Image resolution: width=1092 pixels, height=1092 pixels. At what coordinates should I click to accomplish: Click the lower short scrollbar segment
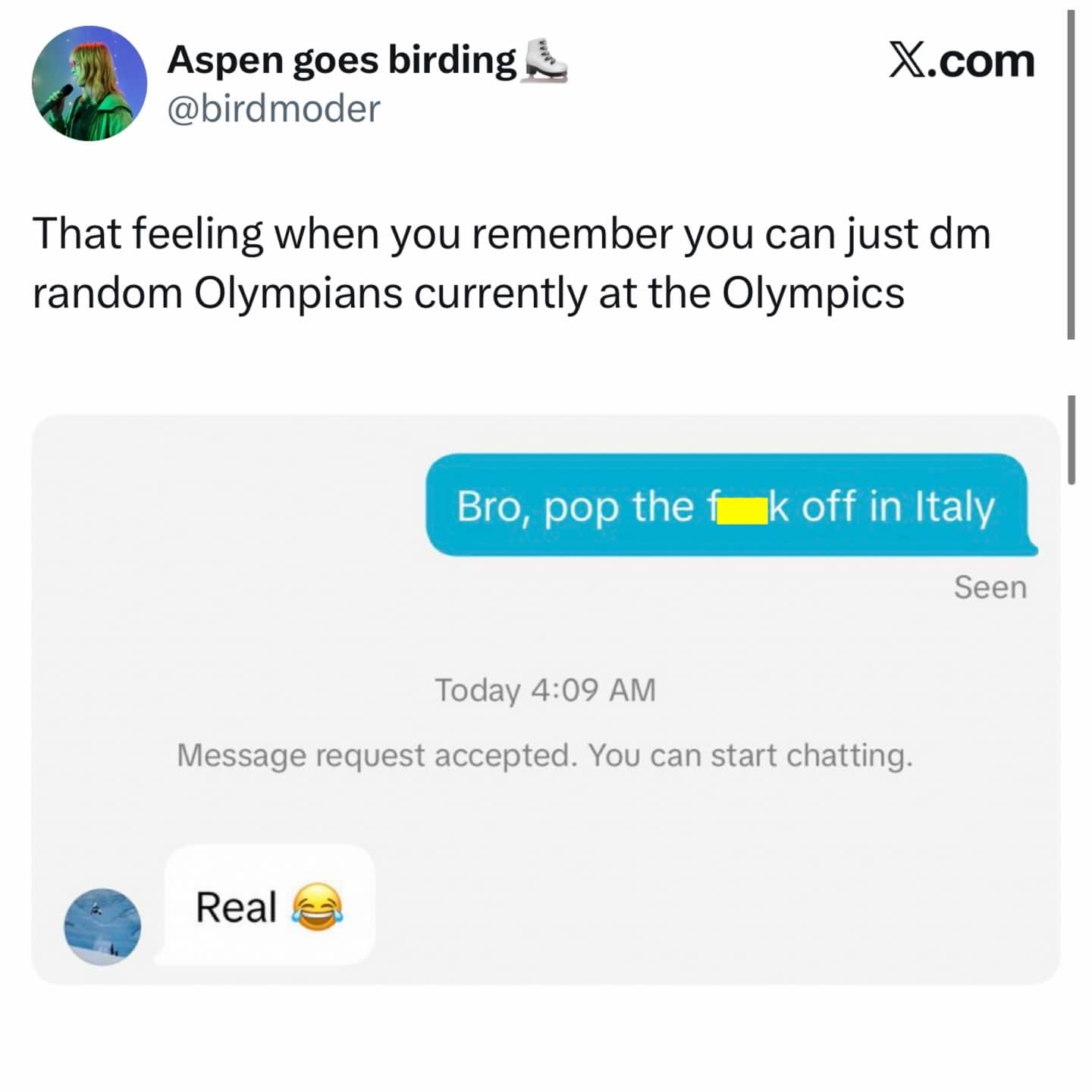click(1071, 439)
